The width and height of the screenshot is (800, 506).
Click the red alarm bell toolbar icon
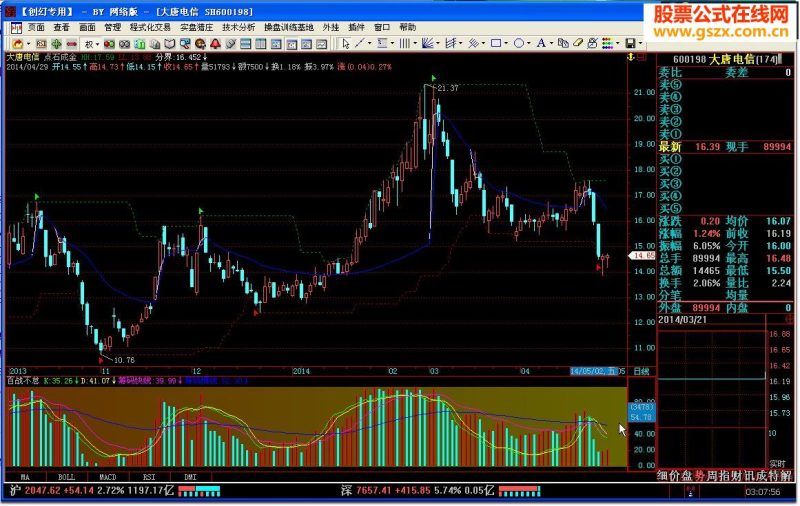point(215,44)
